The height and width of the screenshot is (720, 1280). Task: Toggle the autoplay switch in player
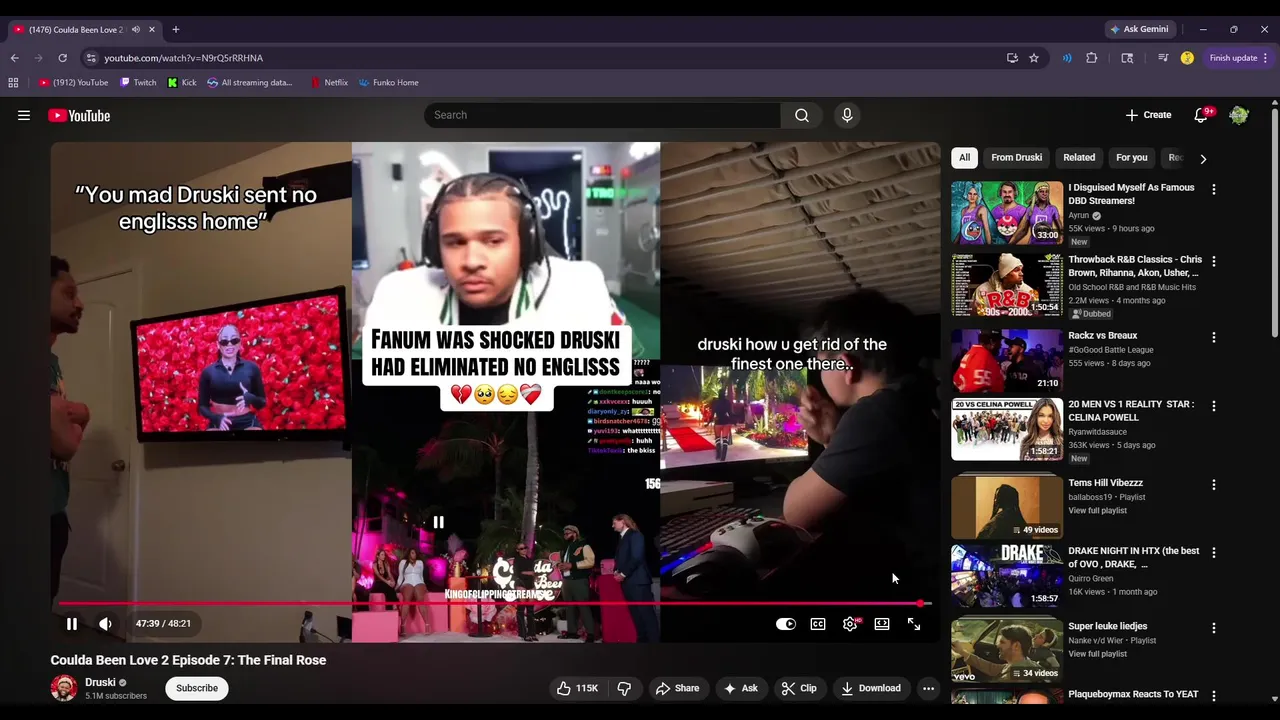(x=786, y=624)
